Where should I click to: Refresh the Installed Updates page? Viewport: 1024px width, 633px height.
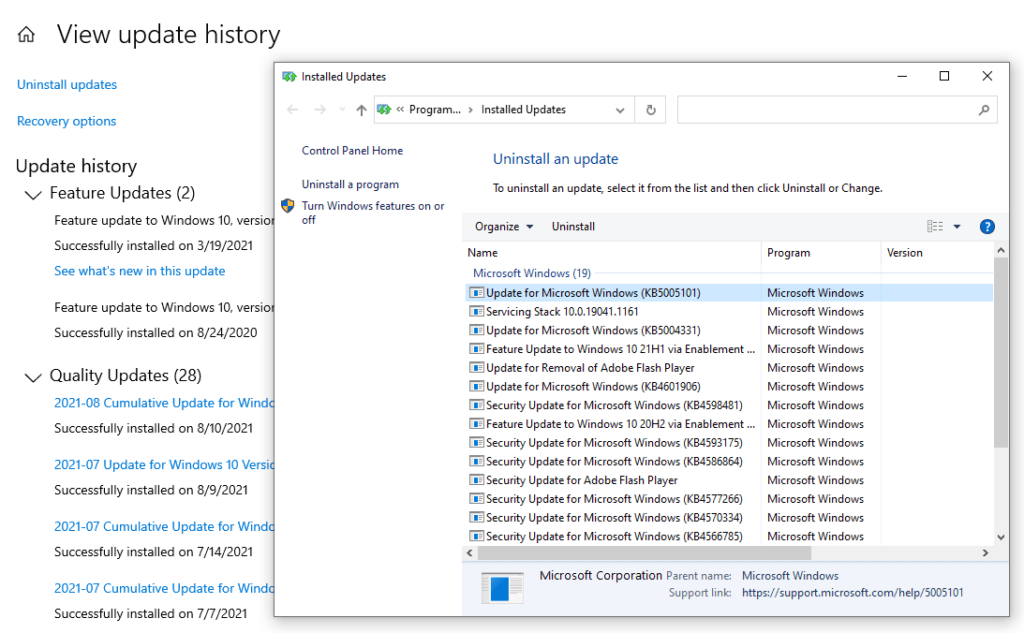649,110
